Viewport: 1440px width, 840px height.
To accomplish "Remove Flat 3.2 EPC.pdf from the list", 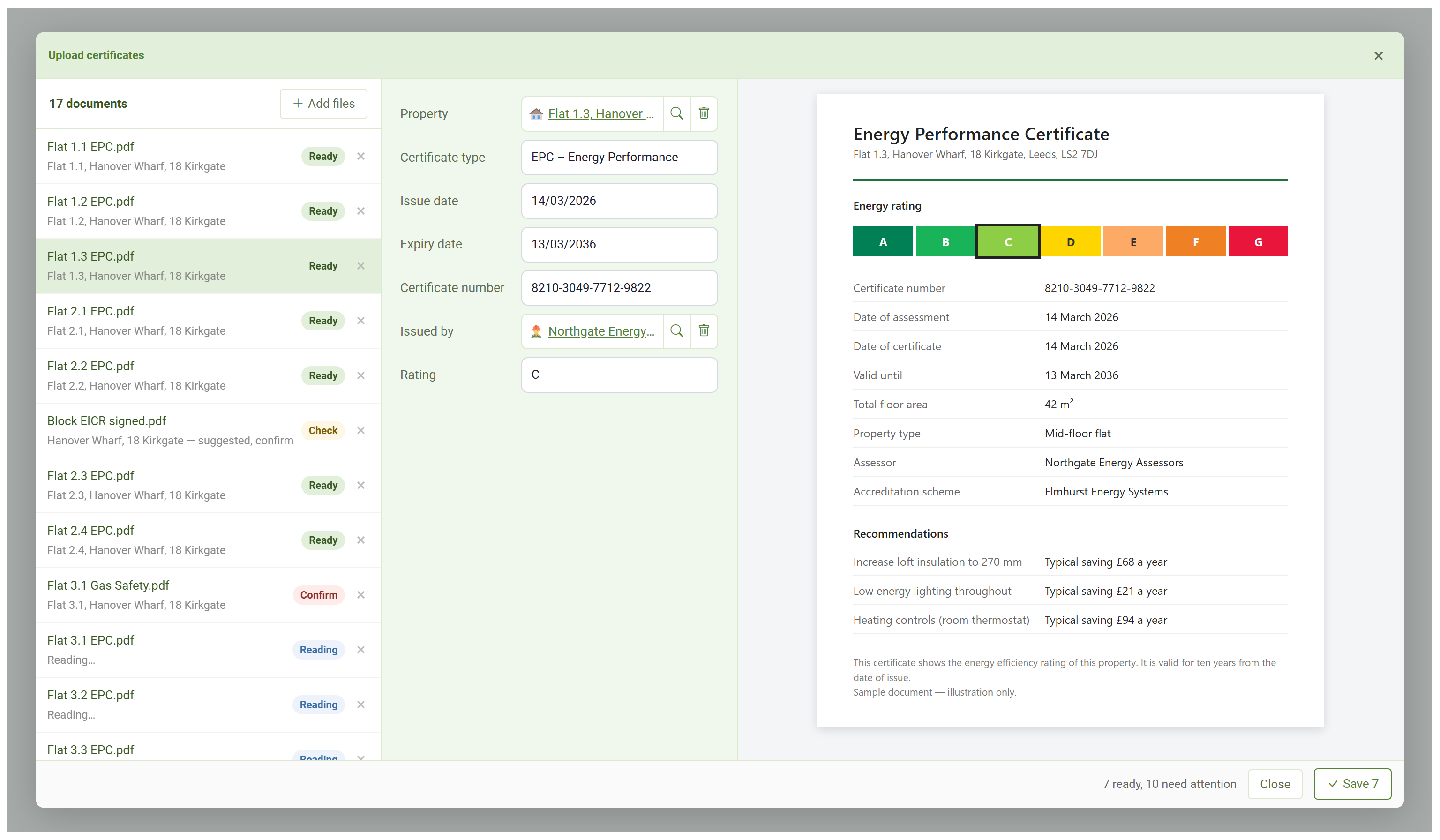I will (x=360, y=705).
